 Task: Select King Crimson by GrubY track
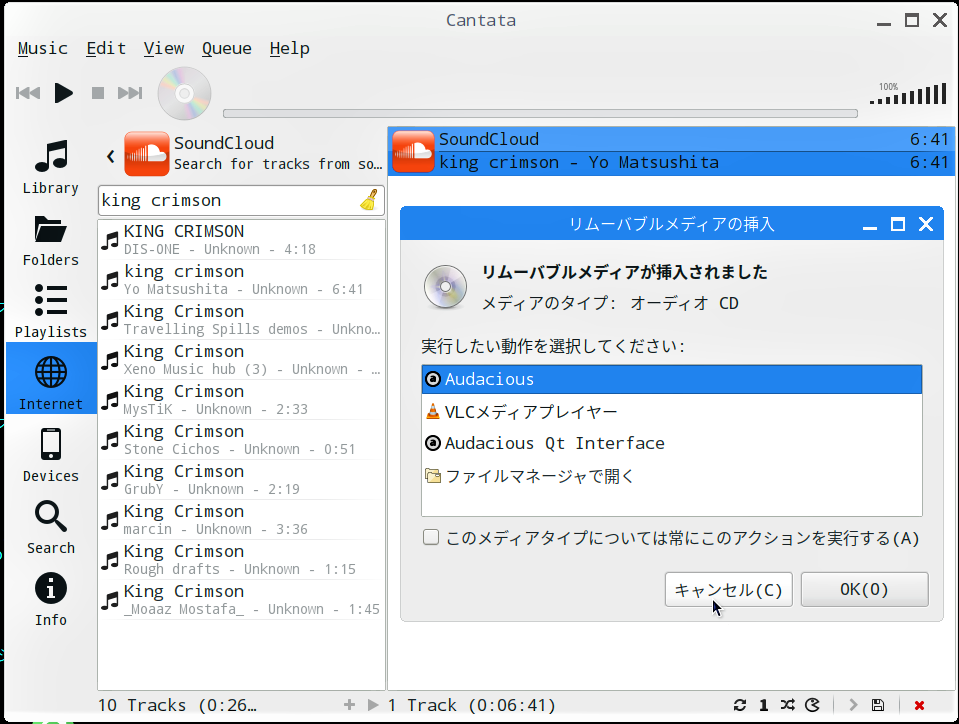point(242,480)
